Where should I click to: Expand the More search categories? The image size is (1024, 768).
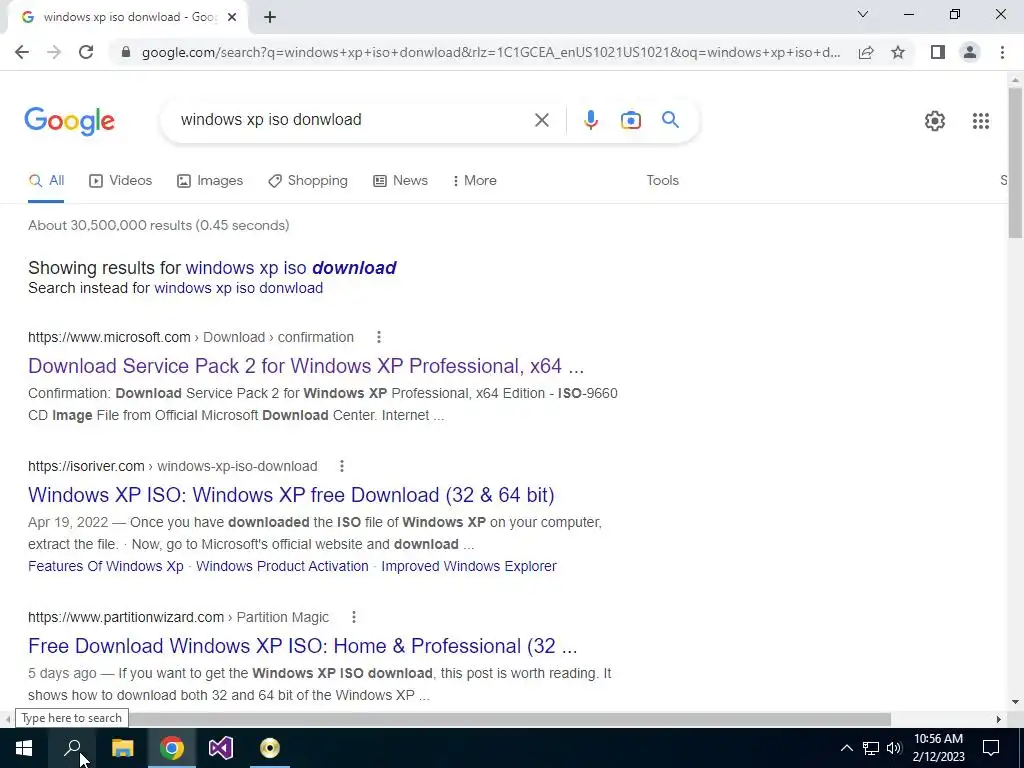tap(475, 181)
